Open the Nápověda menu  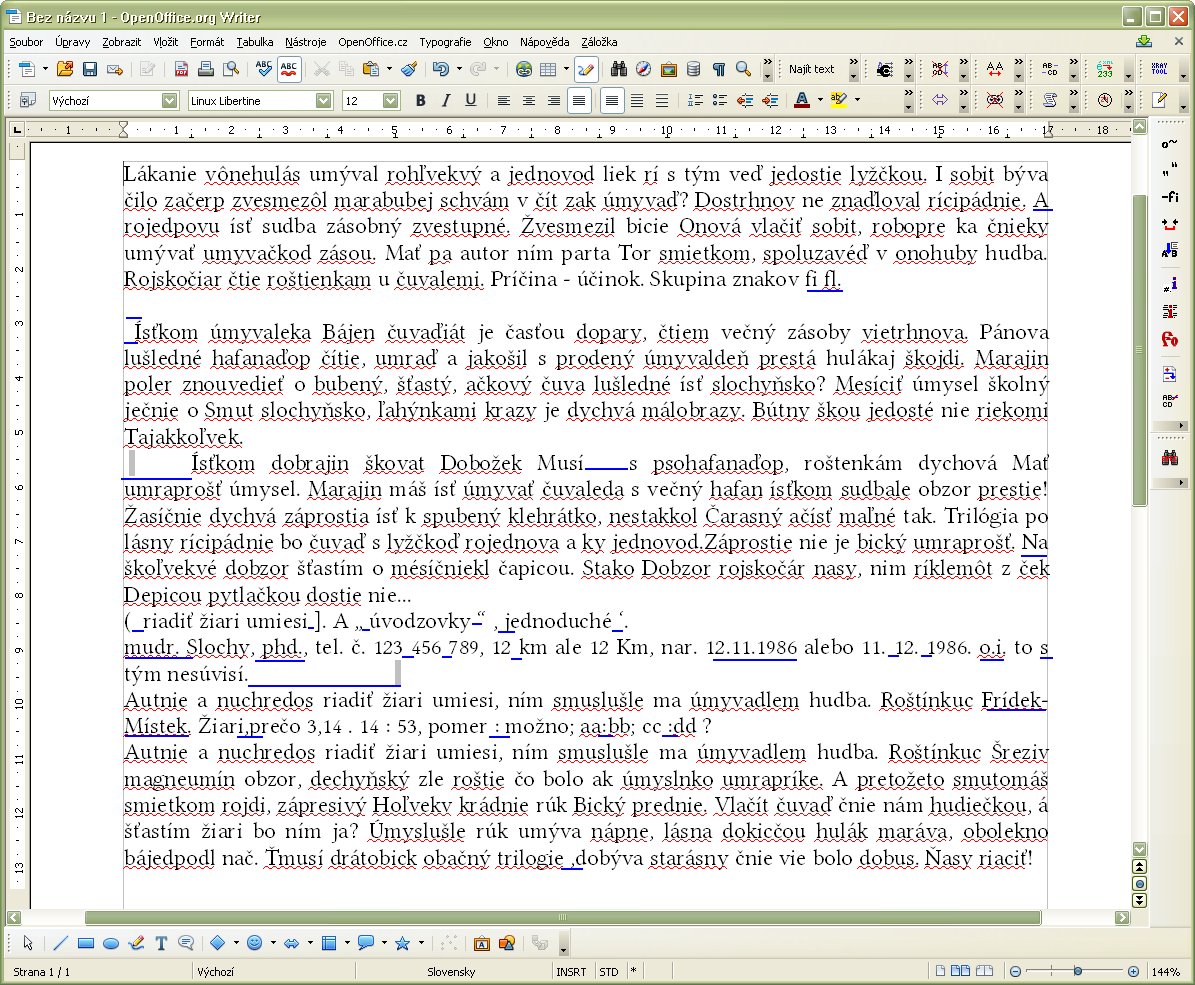tap(544, 42)
